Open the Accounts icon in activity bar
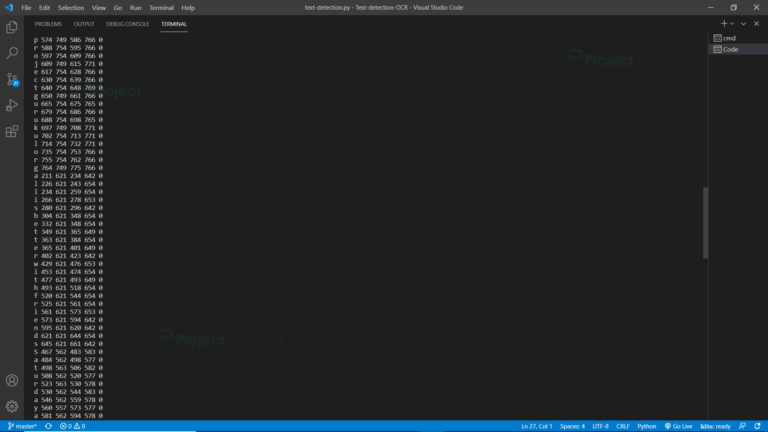Image resolution: width=768 pixels, height=432 pixels. tap(12, 381)
